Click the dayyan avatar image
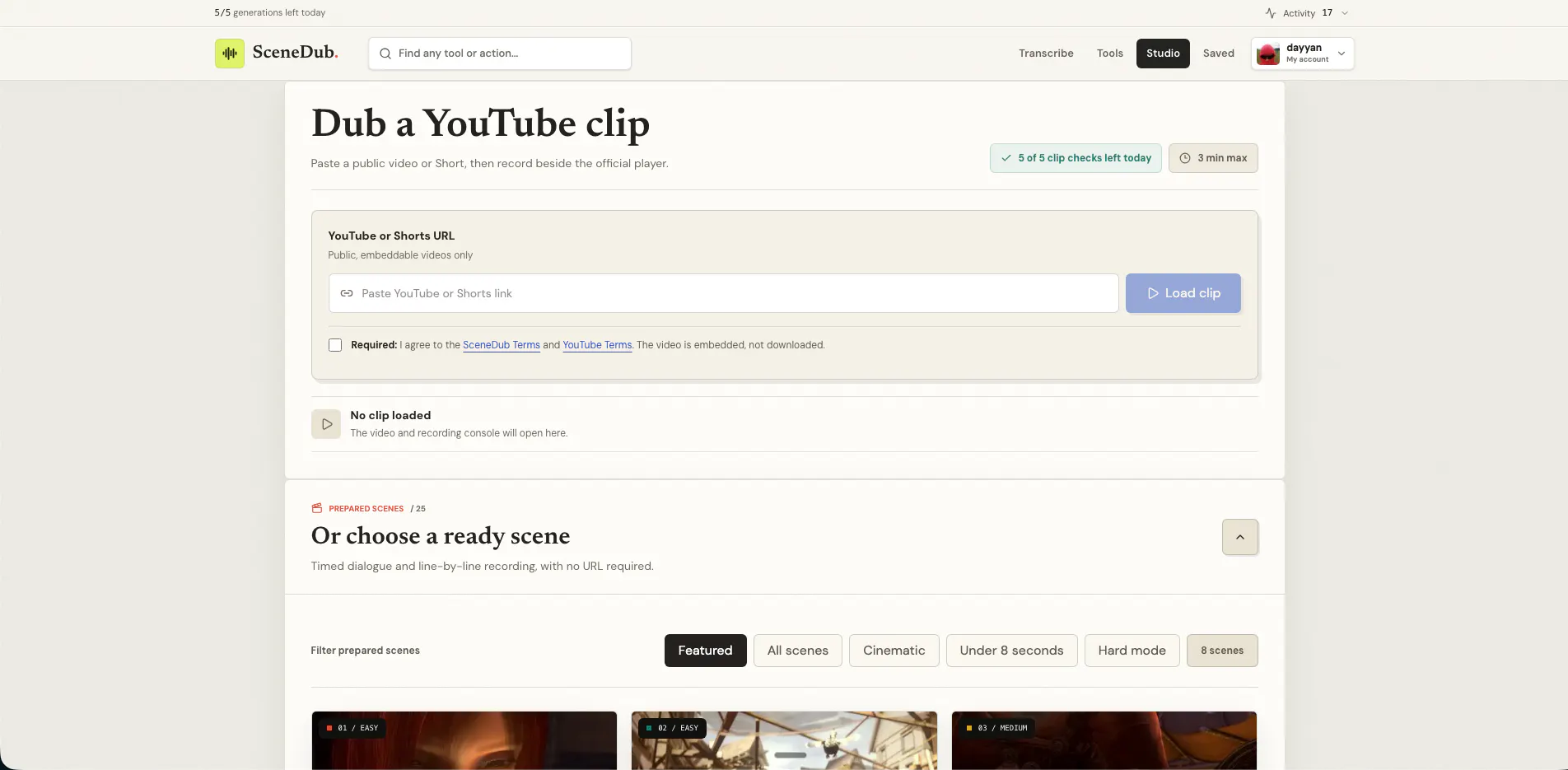 tap(1269, 54)
